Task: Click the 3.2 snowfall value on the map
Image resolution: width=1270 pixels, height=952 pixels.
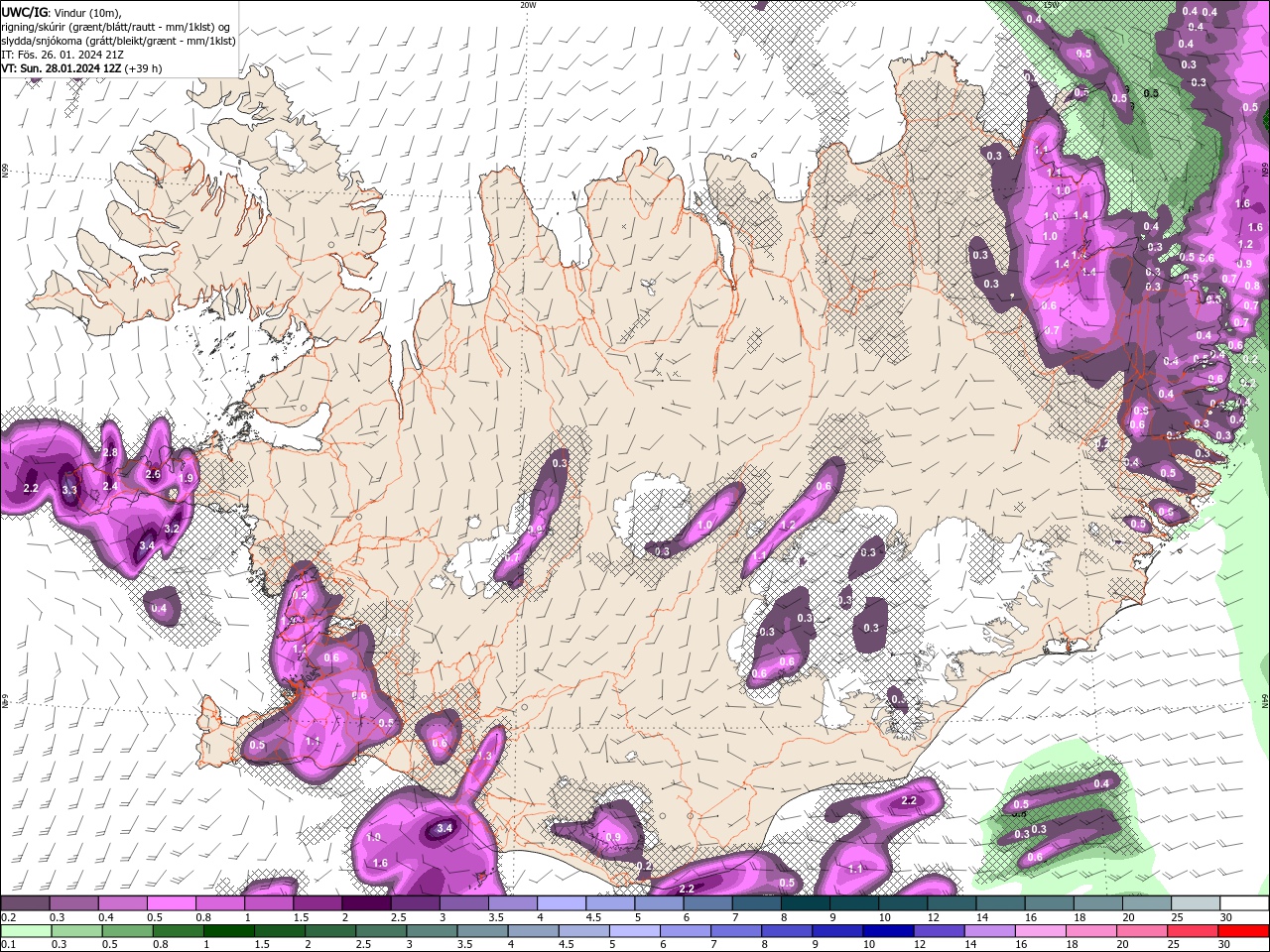Action: tap(172, 529)
